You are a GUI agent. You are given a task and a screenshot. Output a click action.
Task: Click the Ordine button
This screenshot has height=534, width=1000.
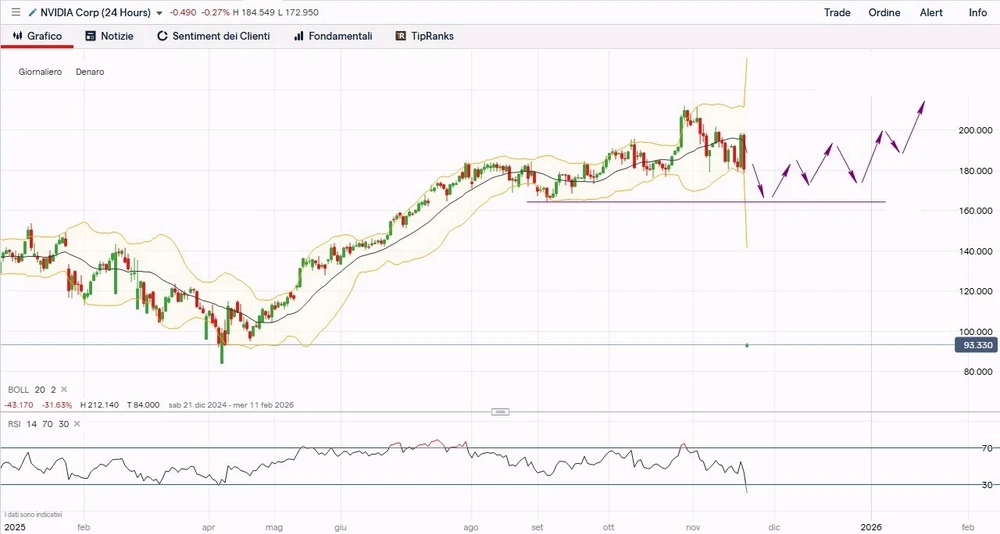[x=884, y=12]
